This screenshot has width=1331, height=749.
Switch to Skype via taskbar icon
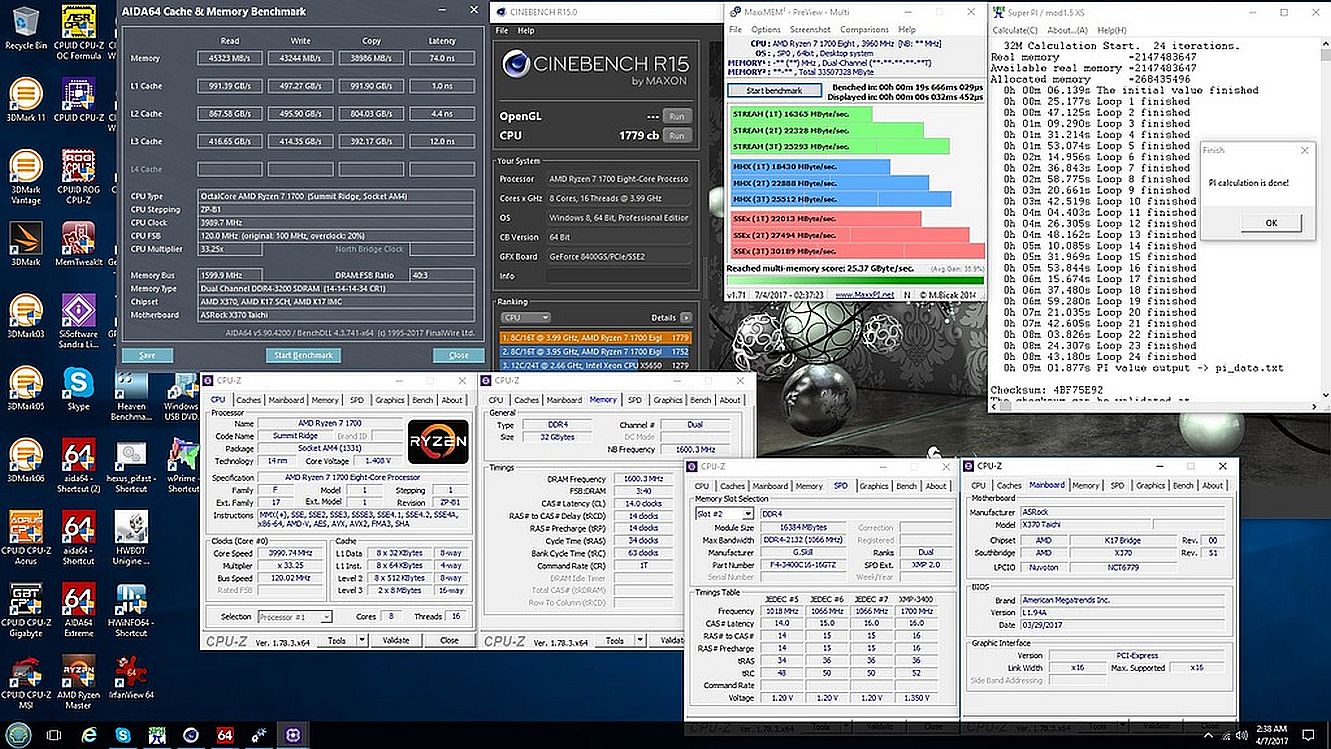(123, 735)
